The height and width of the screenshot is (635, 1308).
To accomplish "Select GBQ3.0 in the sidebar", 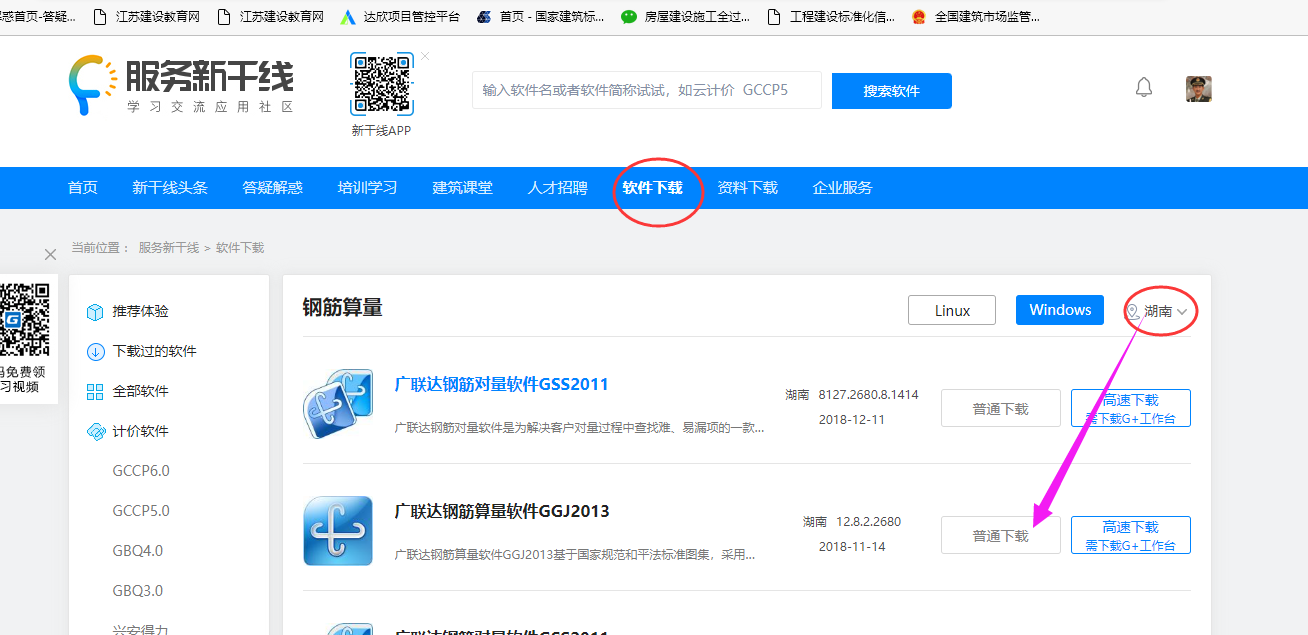I will click(x=137, y=591).
